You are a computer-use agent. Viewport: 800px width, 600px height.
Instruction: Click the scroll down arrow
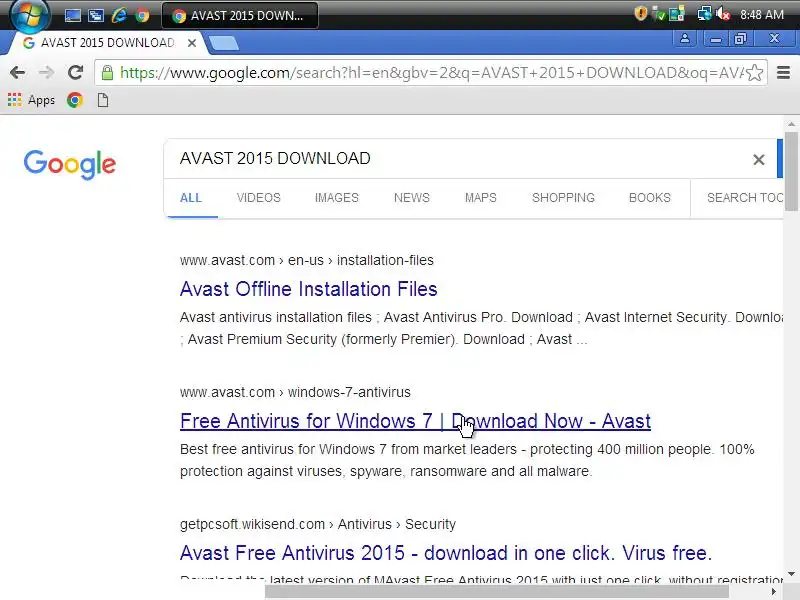click(791, 573)
